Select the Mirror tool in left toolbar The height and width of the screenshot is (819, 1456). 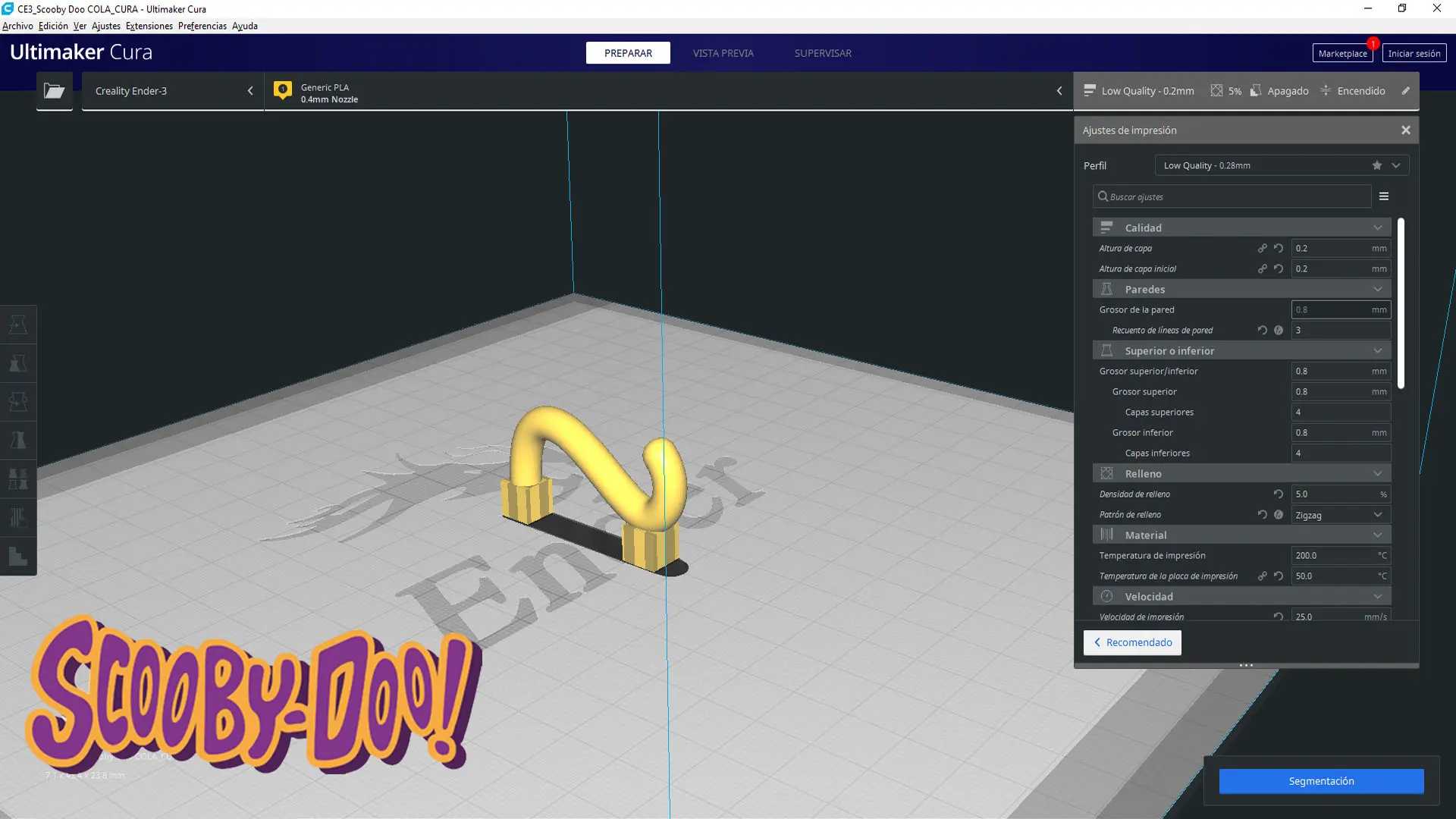click(18, 441)
